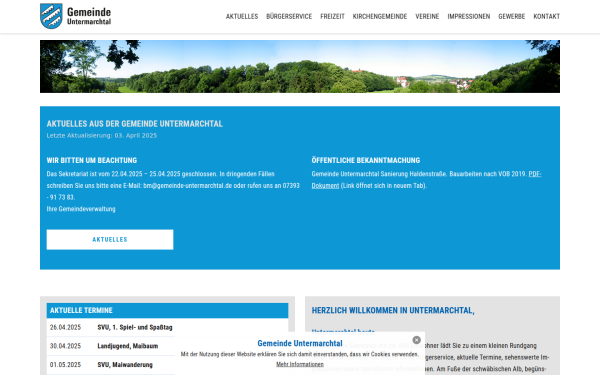The height and width of the screenshot is (375, 600).
Task: Click the white Aktuelles button
Action: click(x=110, y=240)
